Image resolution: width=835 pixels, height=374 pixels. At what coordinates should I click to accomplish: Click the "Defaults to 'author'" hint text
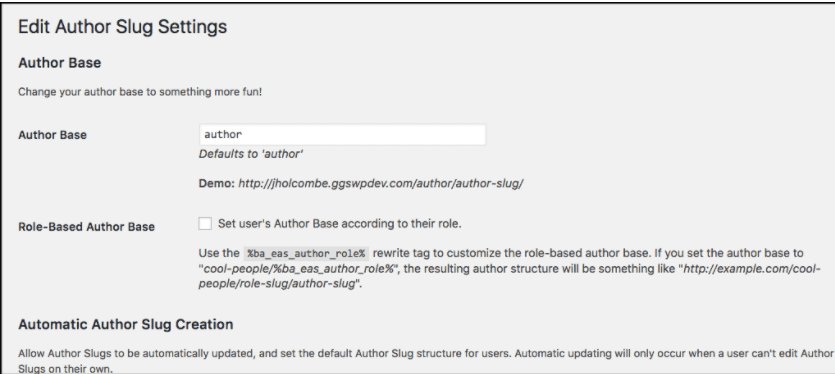pos(251,154)
